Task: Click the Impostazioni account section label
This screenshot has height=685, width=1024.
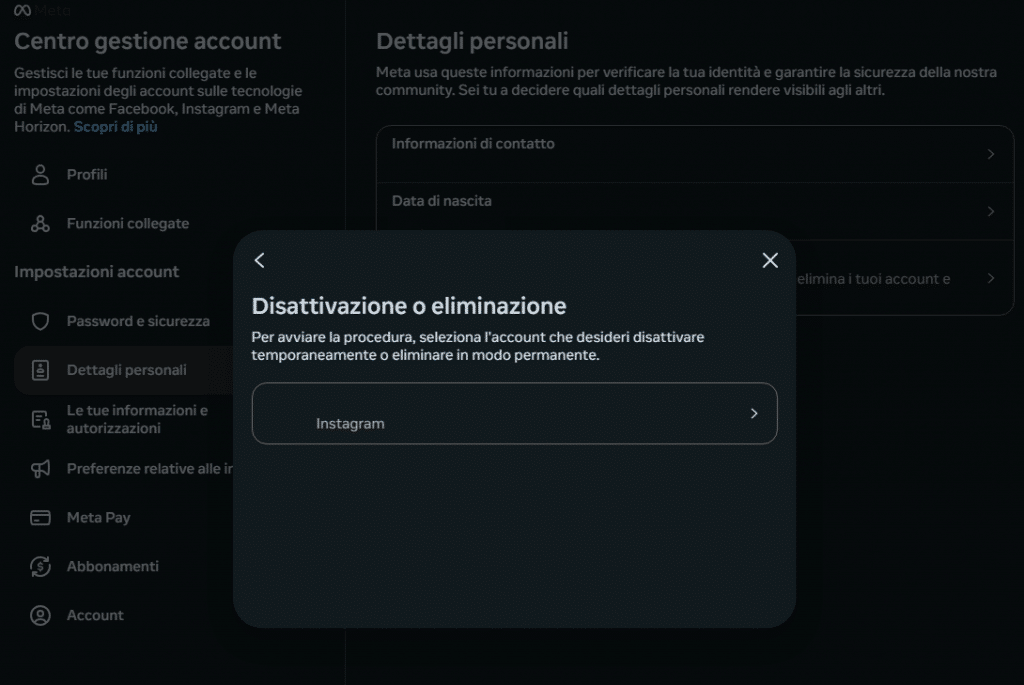Action: pos(97,272)
